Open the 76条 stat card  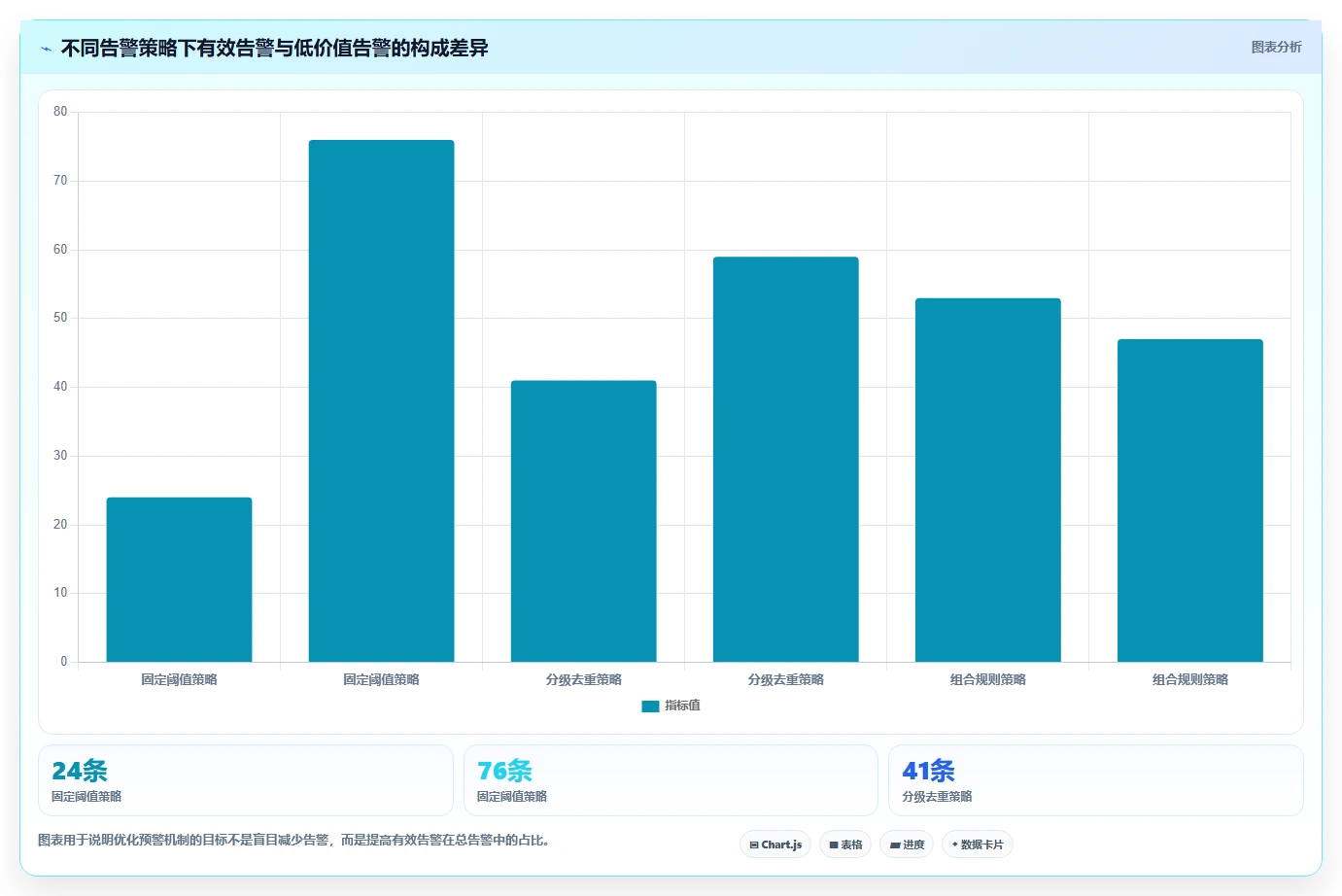(x=671, y=780)
